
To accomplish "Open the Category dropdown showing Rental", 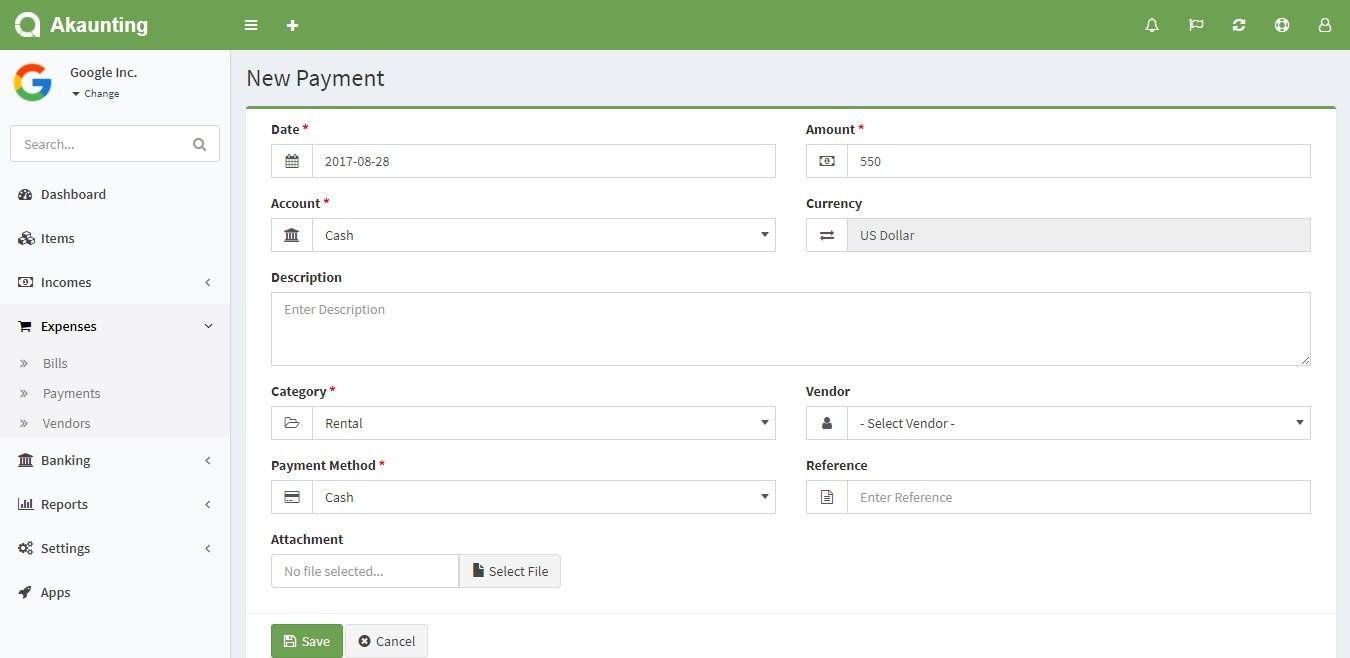I will click(544, 423).
